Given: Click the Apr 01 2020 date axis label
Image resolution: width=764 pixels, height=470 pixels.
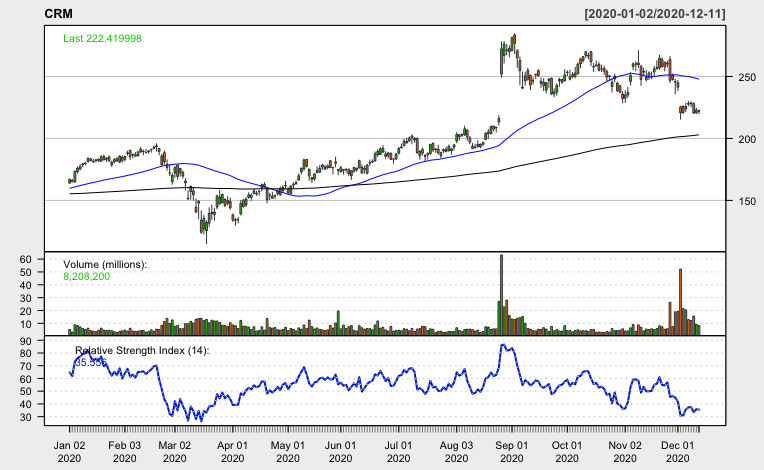Looking at the screenshot, I should pyautogui.click(x=232, y=452).
